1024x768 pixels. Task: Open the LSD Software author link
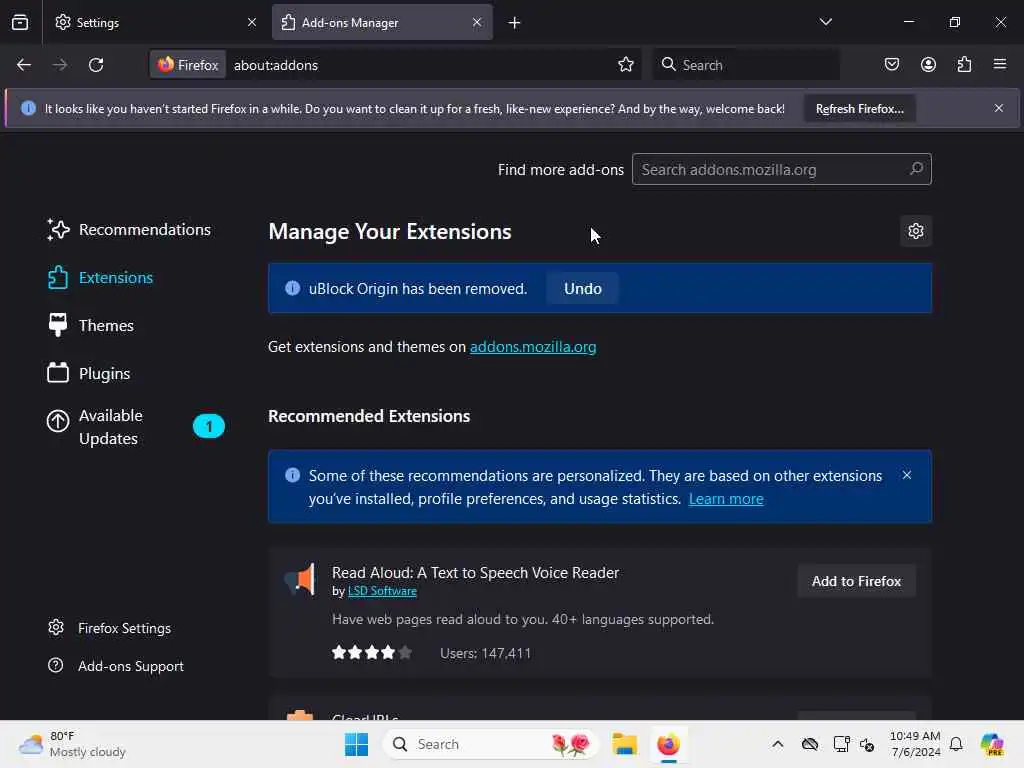tap(382, 591)
